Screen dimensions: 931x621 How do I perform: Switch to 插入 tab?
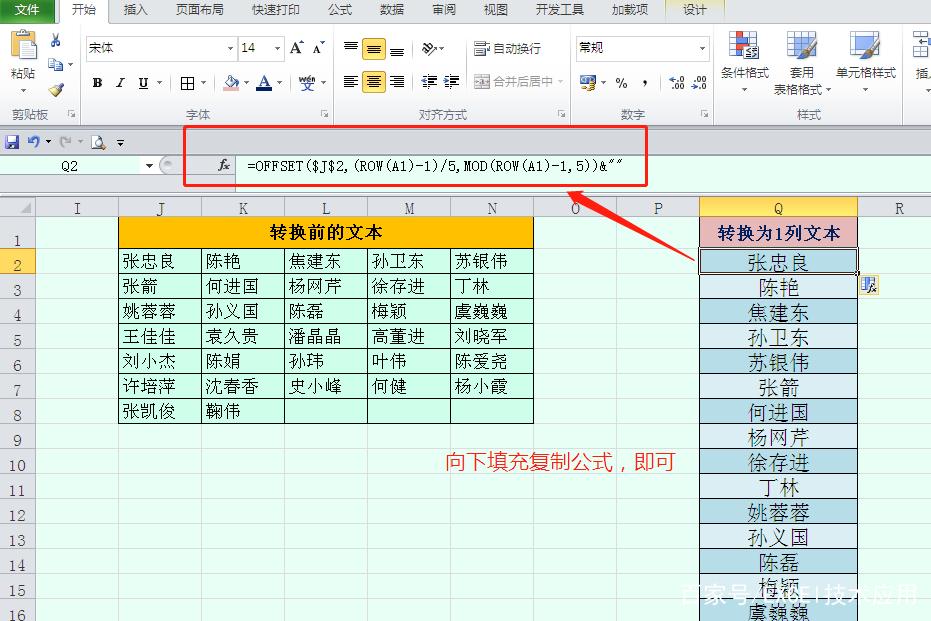point(135,10)
